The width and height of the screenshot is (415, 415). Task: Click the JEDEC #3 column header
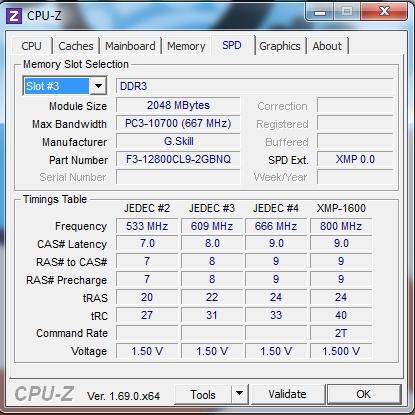[212, 208]
